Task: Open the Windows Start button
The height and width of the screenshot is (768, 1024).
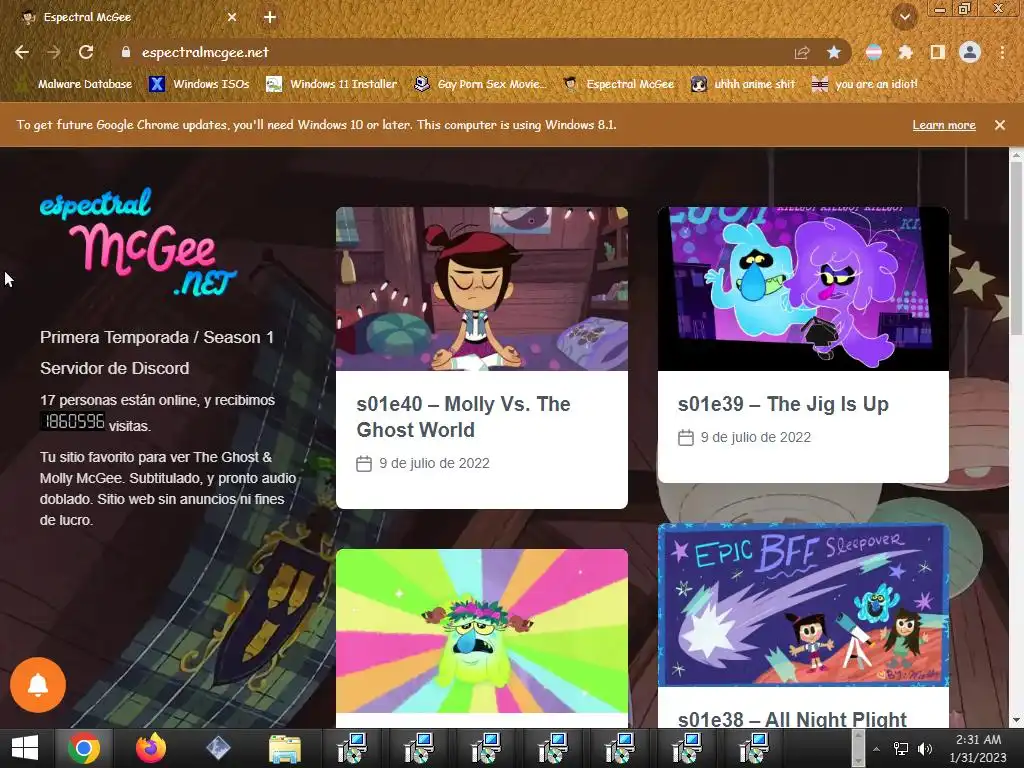Action: [25, 748]
